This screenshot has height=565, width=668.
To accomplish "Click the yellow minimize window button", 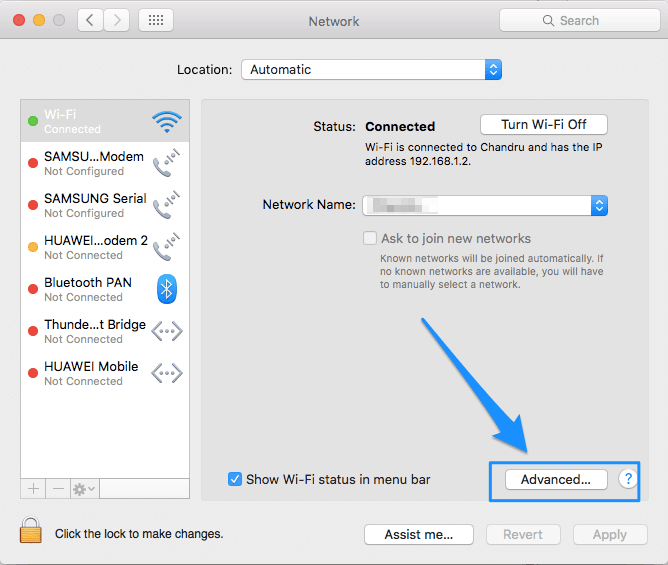I will pos(39,20).
